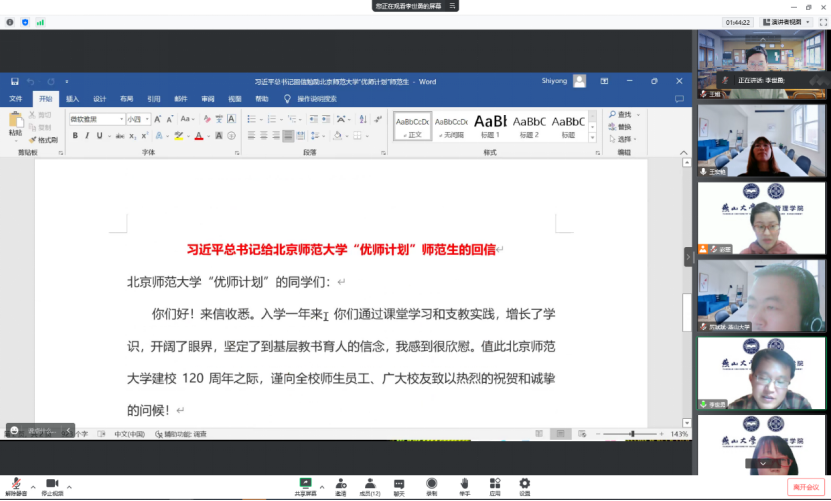
Task: Open the font name dropdown (微软雅黑)
Action: [95, 119]
